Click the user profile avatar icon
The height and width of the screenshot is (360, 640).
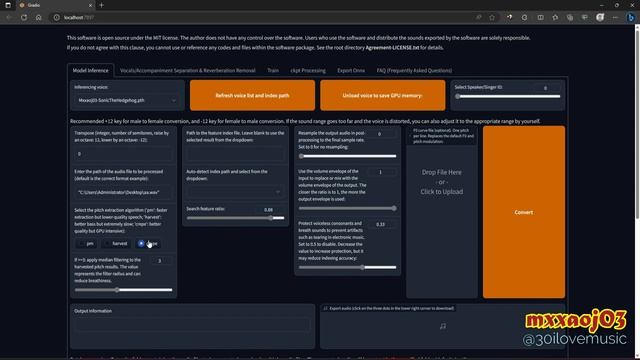click(x=600, y=18)
